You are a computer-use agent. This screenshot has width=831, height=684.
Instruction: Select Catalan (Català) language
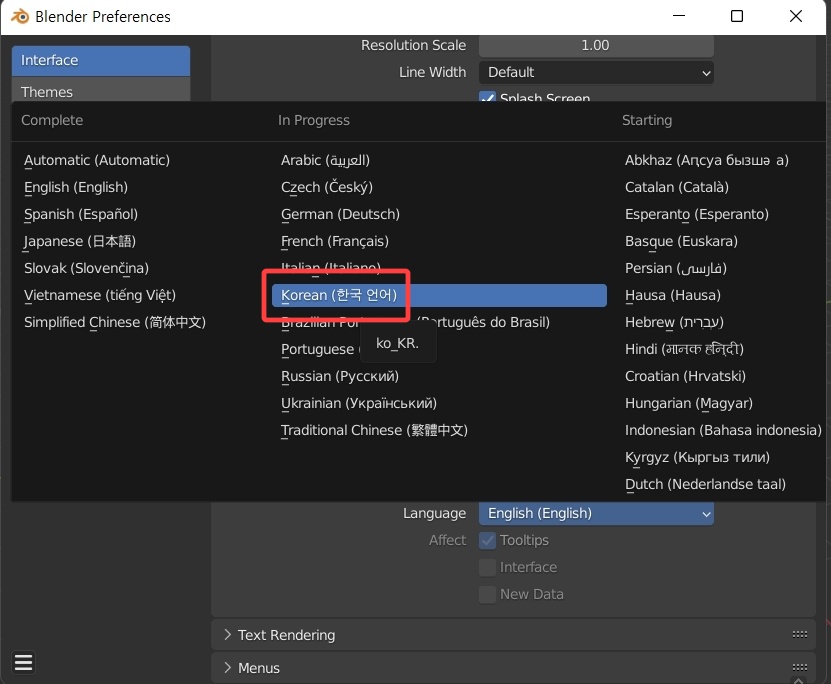tap(677, 187)
